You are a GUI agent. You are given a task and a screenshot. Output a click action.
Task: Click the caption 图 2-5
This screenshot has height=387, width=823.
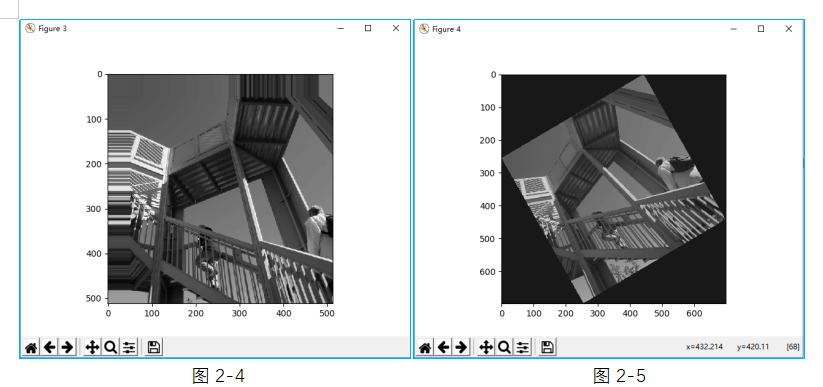(x=619, y=375)
